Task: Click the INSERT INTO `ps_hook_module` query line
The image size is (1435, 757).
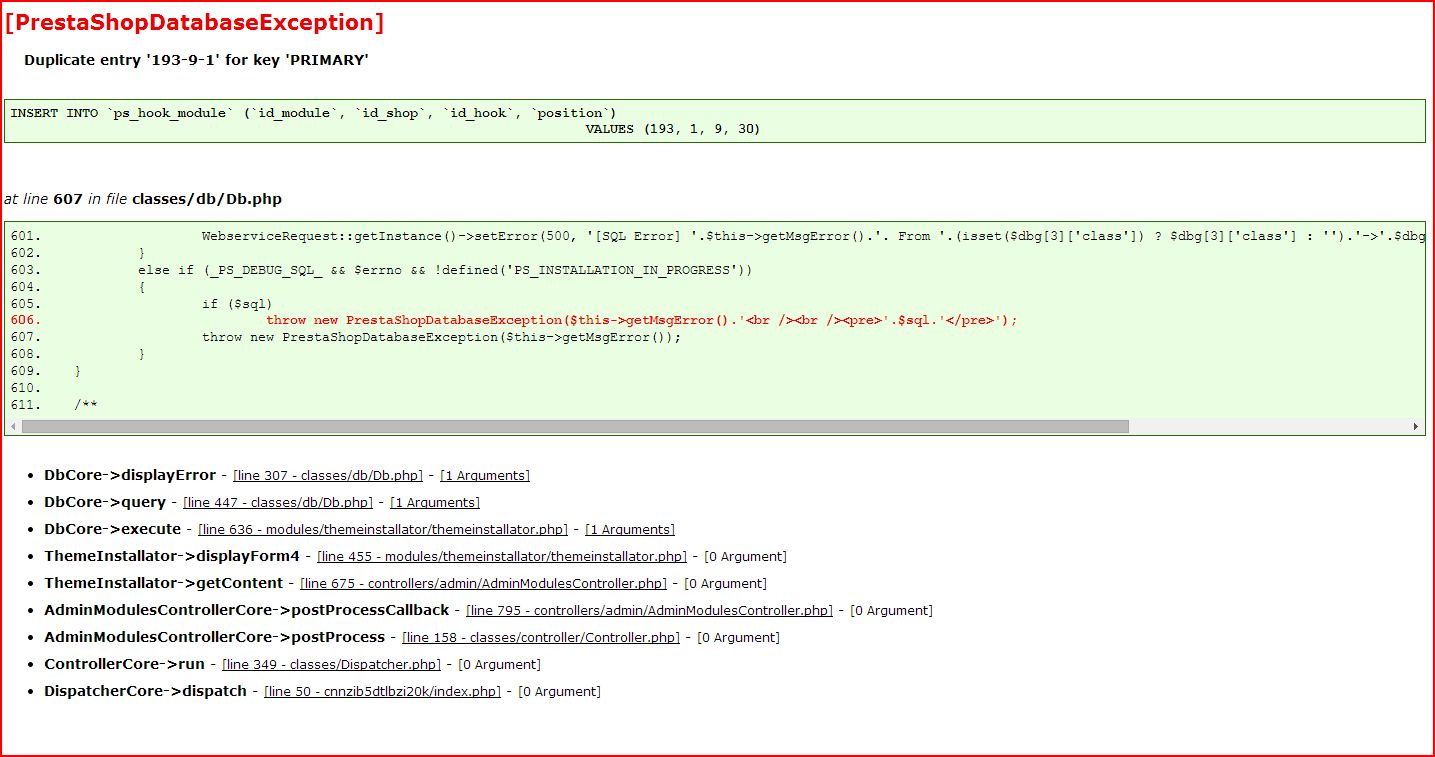Action: click(313, 113)
